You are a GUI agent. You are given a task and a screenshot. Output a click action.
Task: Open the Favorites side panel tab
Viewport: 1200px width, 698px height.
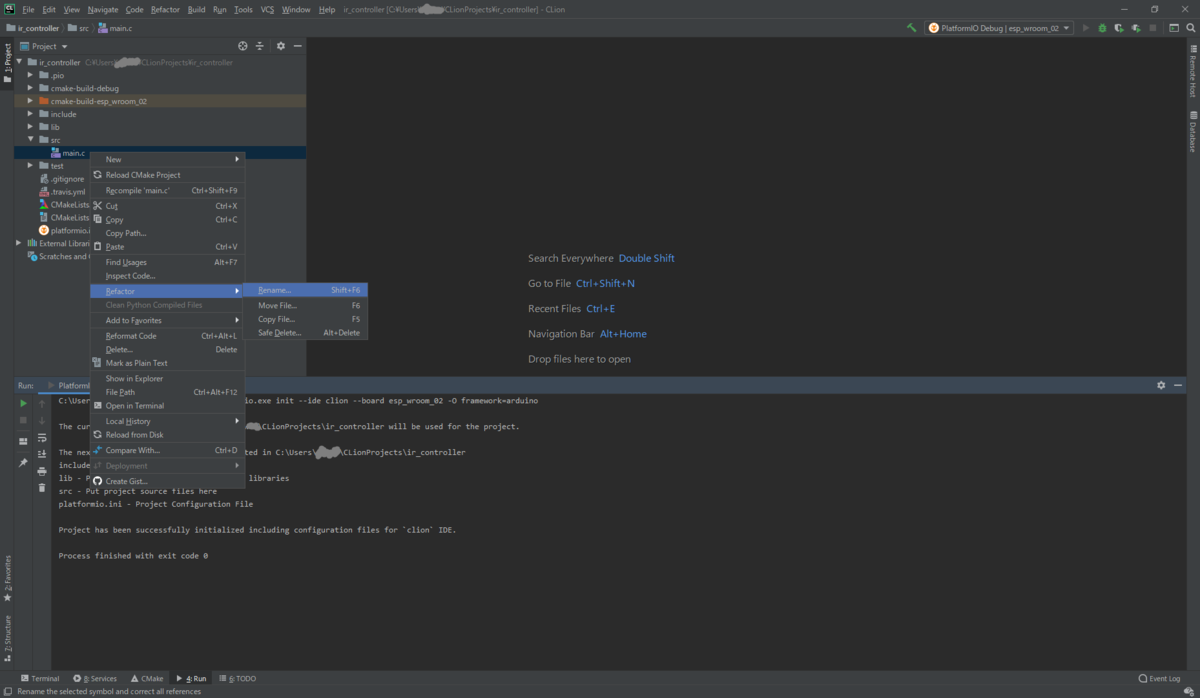click(7, 577)
